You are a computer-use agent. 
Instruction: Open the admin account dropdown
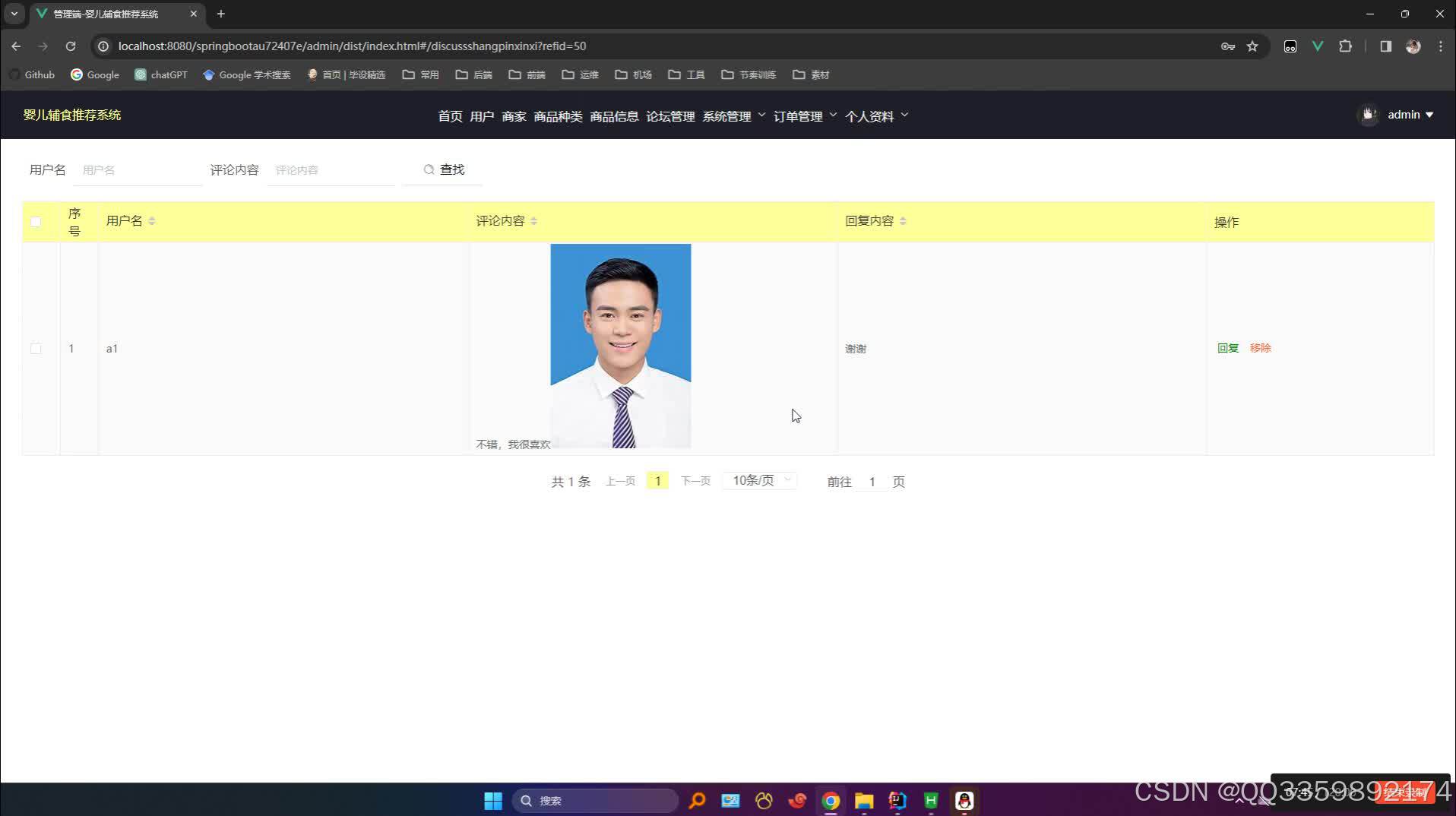(x=1410, y=115)
